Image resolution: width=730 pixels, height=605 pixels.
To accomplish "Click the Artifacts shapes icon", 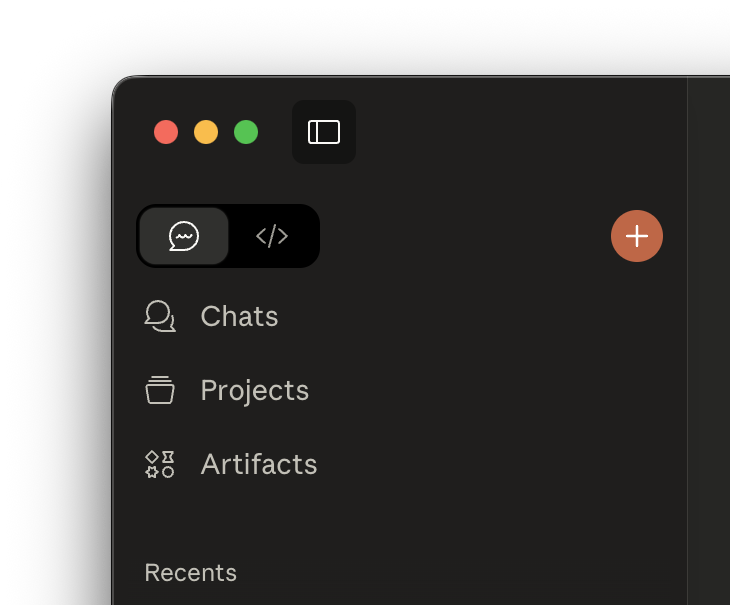I will pos(160,464).
